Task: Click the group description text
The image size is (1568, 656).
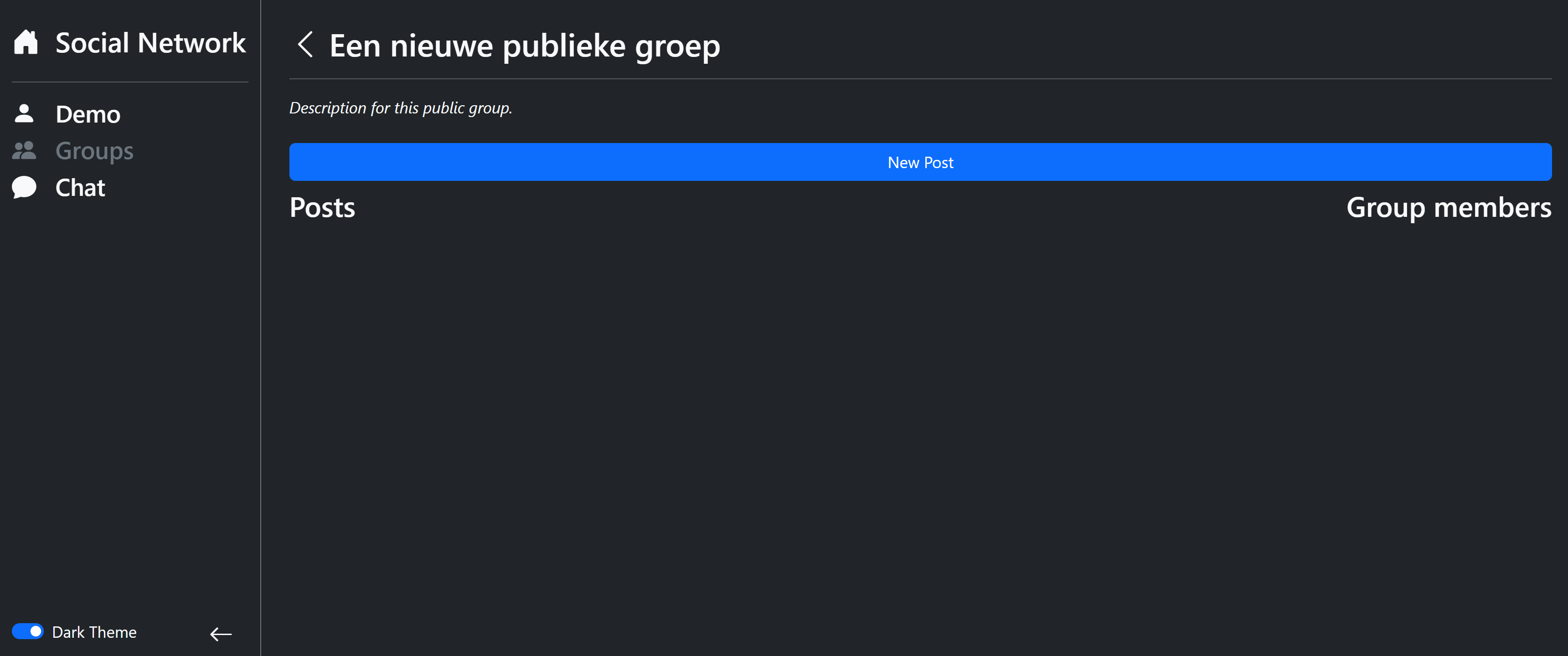Action: click(401, 108)
